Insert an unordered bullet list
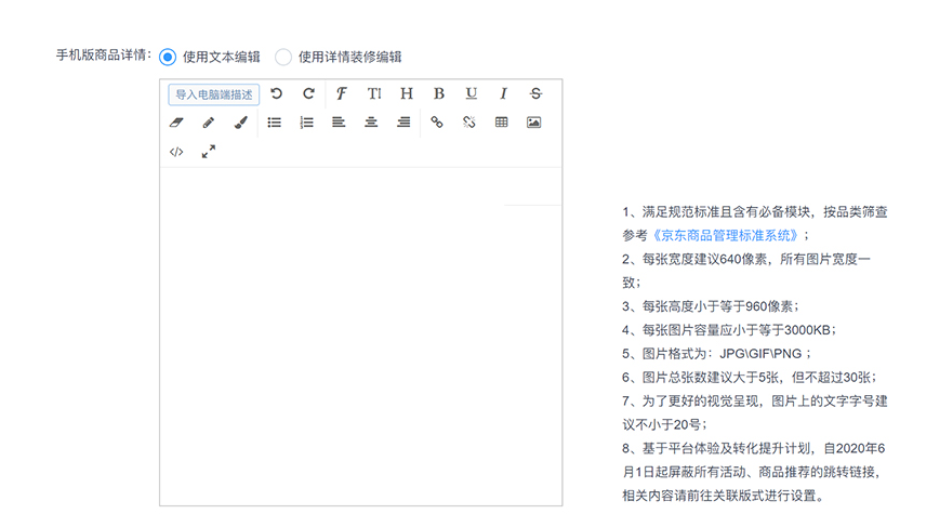Image resolution: width=942 pixels, height=521 pixels. point(274,123)
